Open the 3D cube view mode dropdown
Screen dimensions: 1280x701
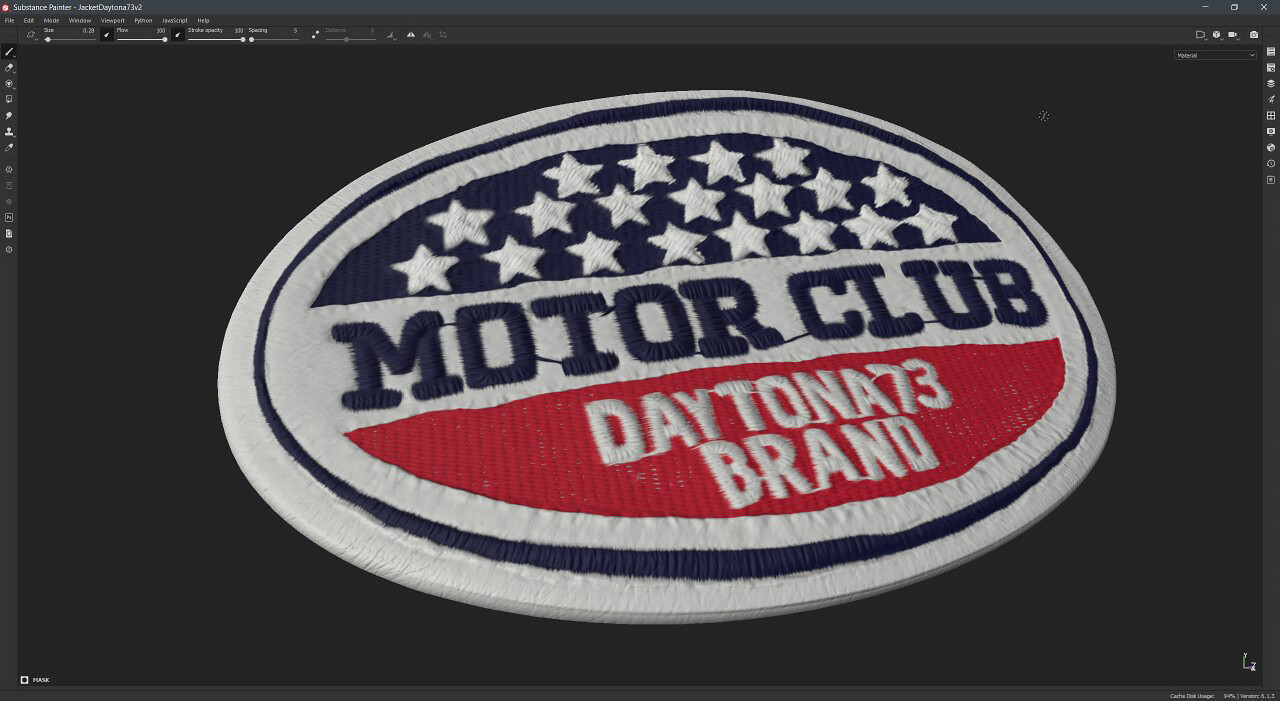[1218, 34]
